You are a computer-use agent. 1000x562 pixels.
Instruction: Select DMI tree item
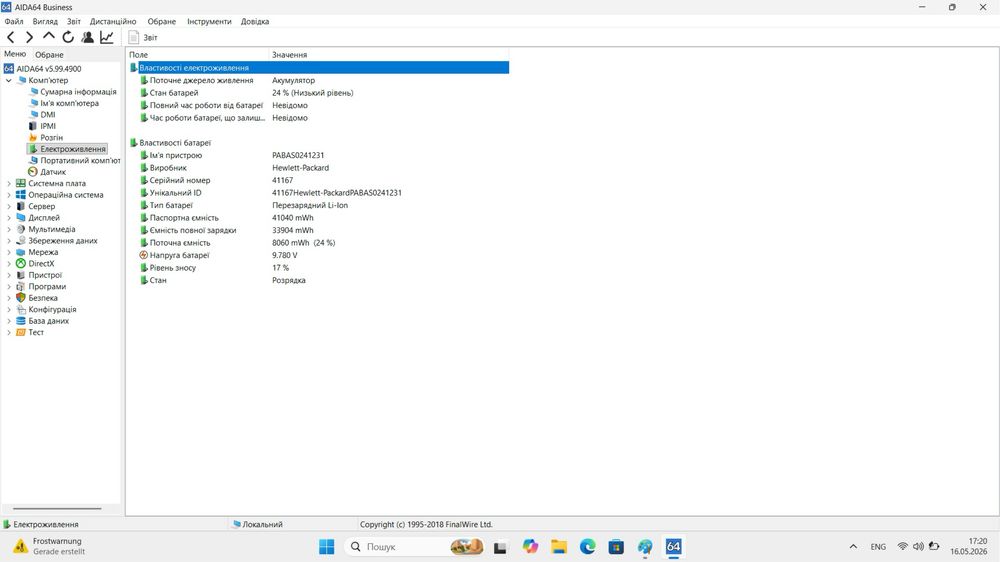(x=48, y=115)
